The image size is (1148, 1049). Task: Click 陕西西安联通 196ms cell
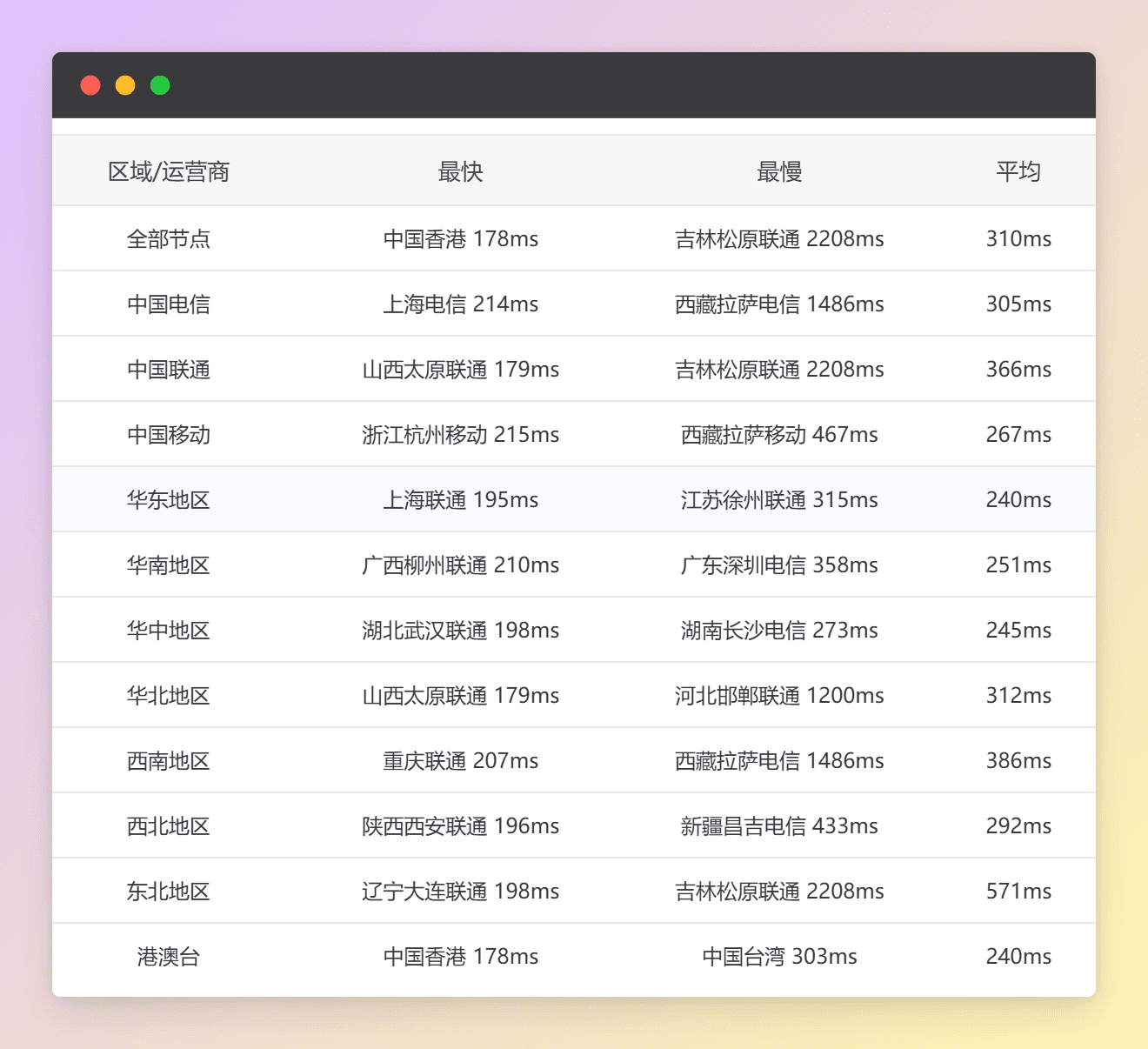click(x=461, y=825)
